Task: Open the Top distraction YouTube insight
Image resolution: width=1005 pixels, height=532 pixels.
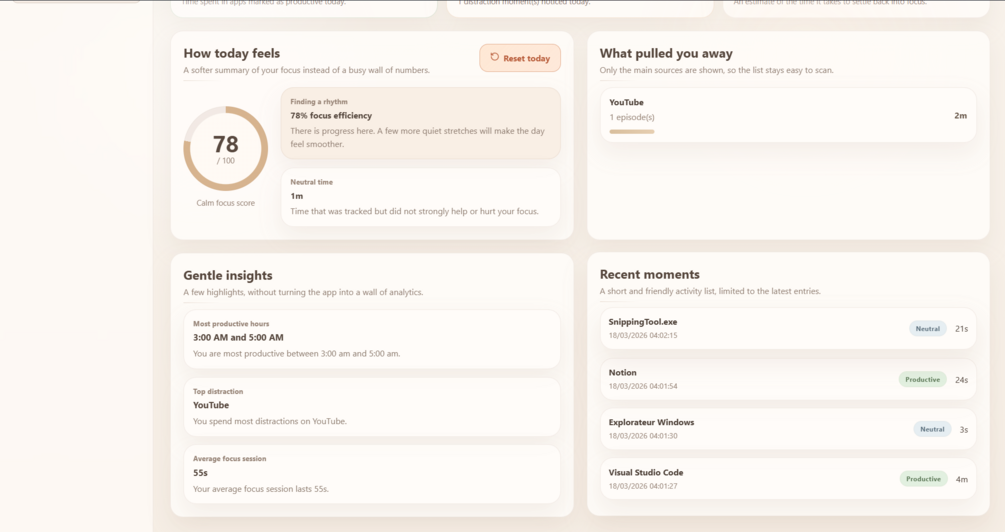Action: (371, 406)
